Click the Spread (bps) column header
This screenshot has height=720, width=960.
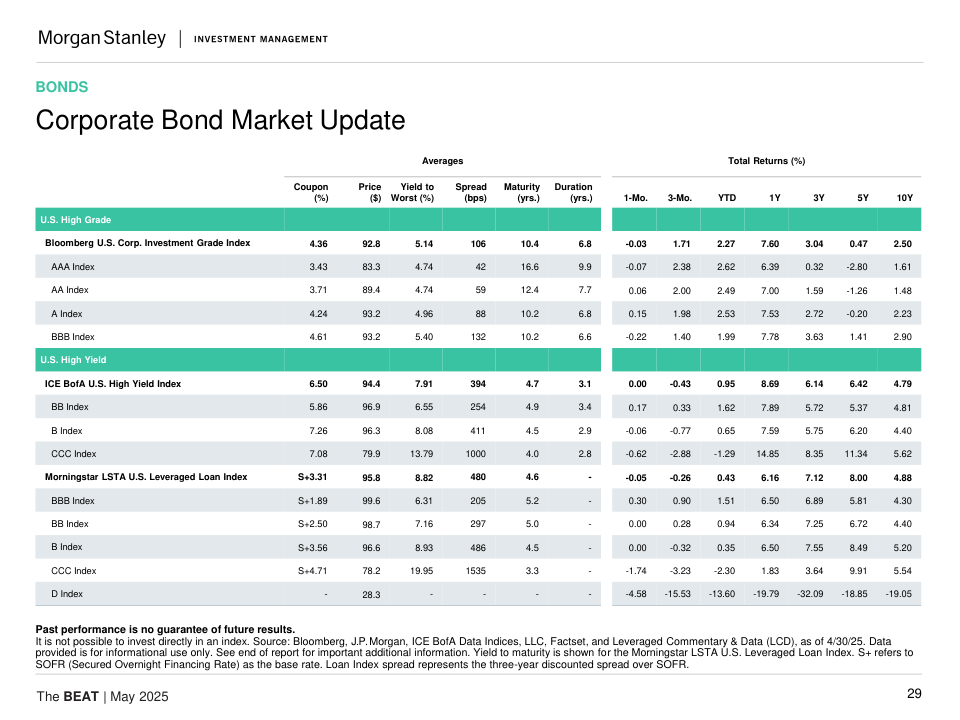(x=471, y=192)
